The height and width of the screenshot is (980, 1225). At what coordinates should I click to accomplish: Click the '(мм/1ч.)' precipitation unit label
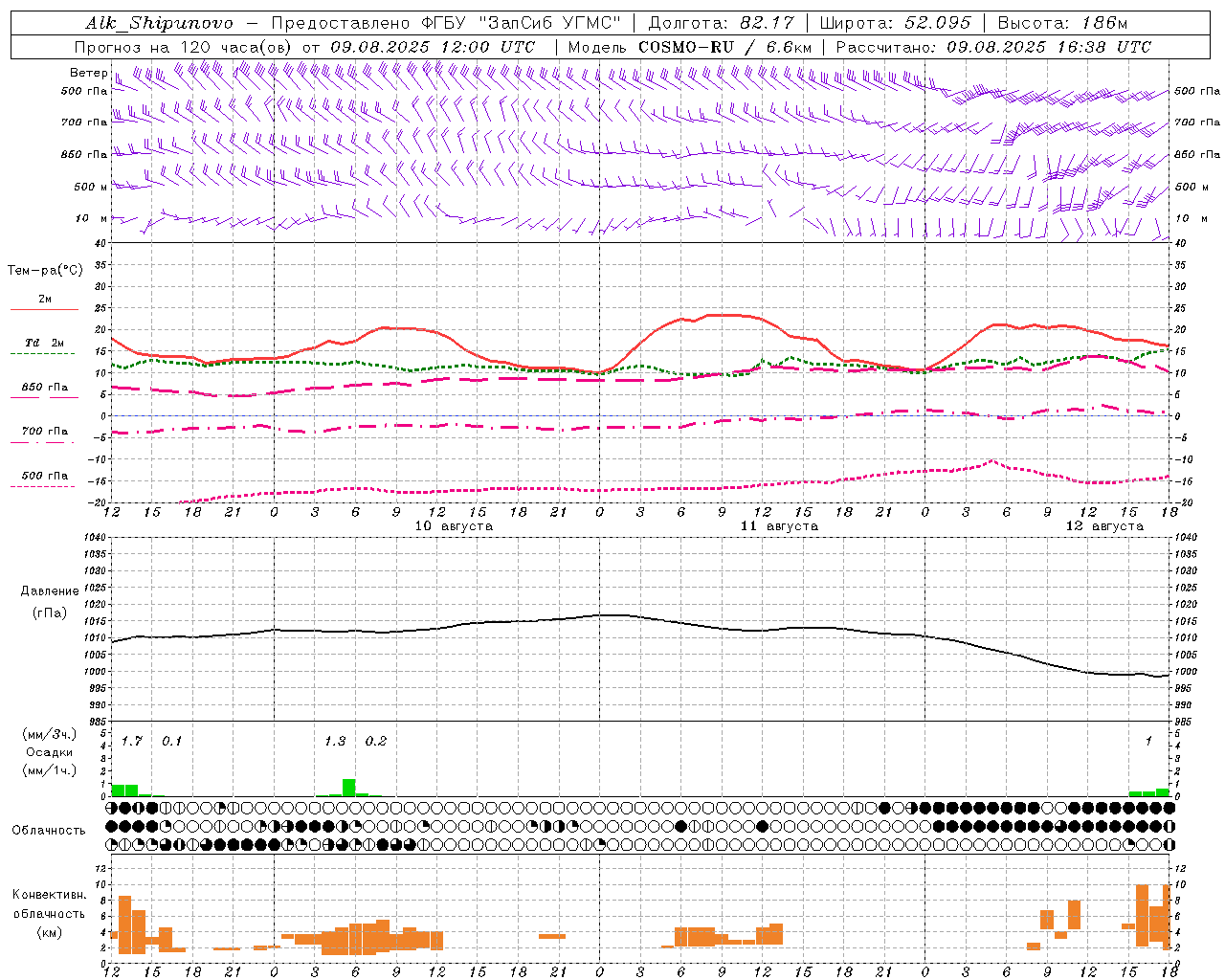point(50,770)
